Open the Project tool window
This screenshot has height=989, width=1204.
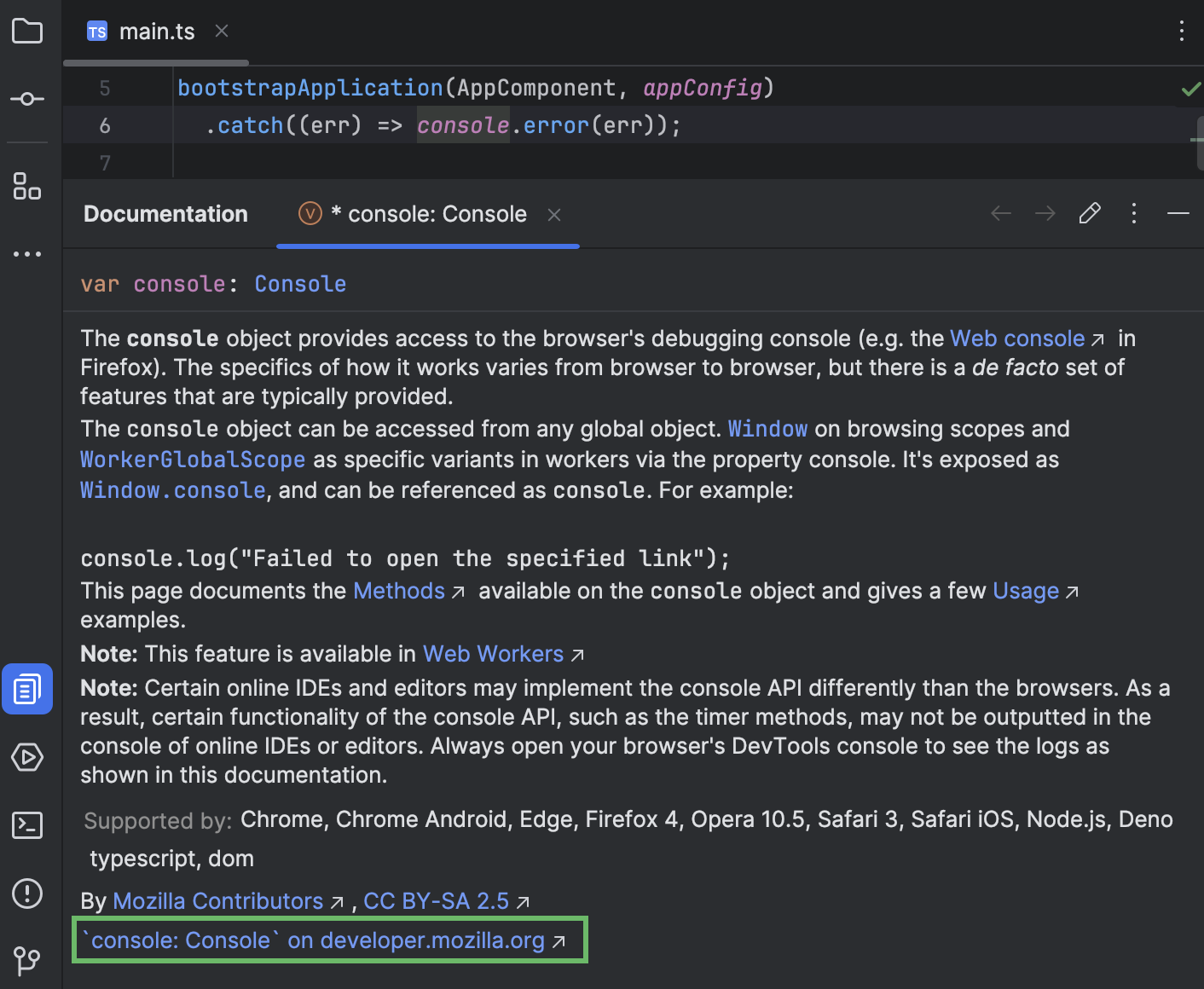coord(26,31)
